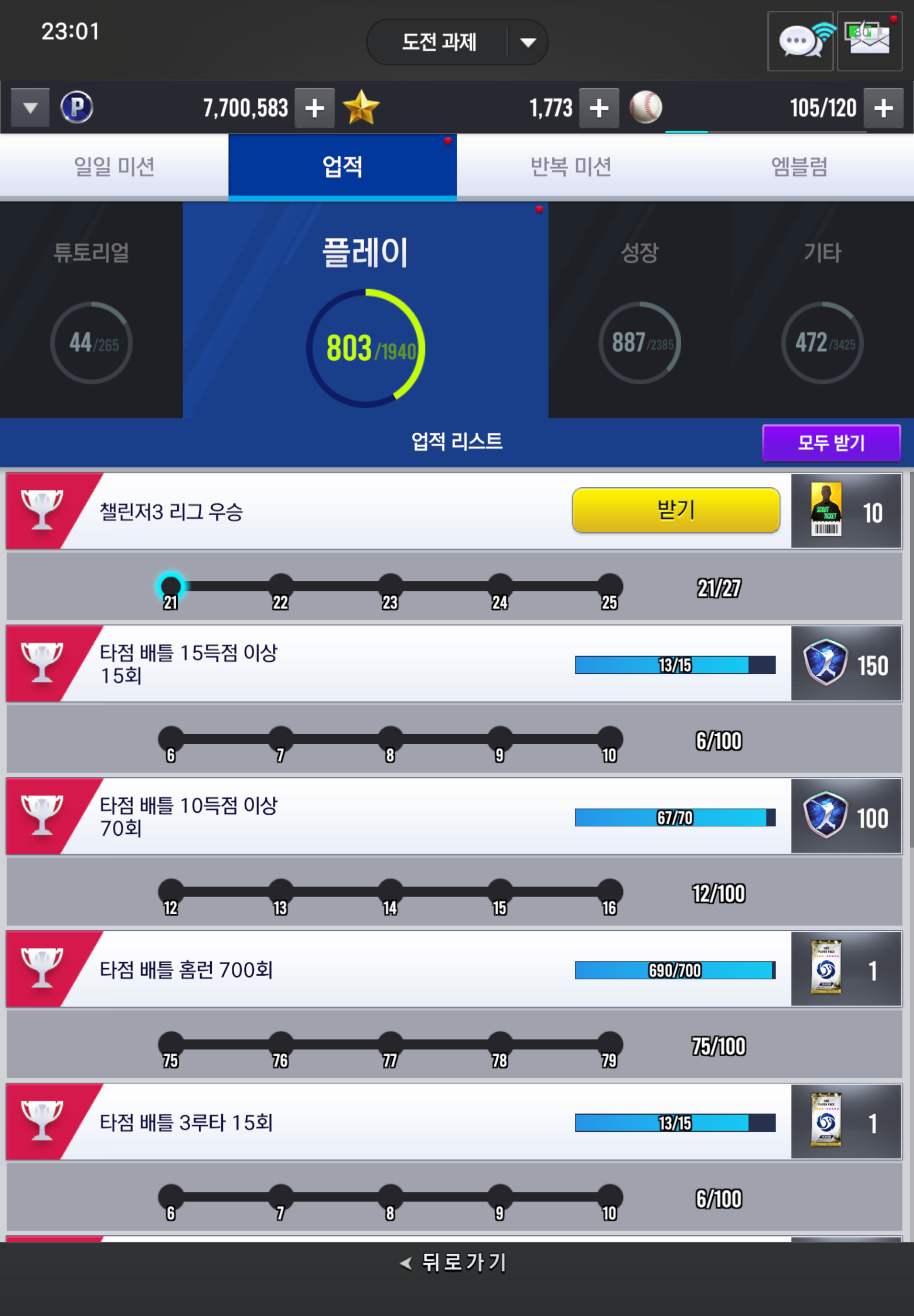Add stars with the plus beside 1,773
The image size is (914, 1316).
tap(599, 108)
